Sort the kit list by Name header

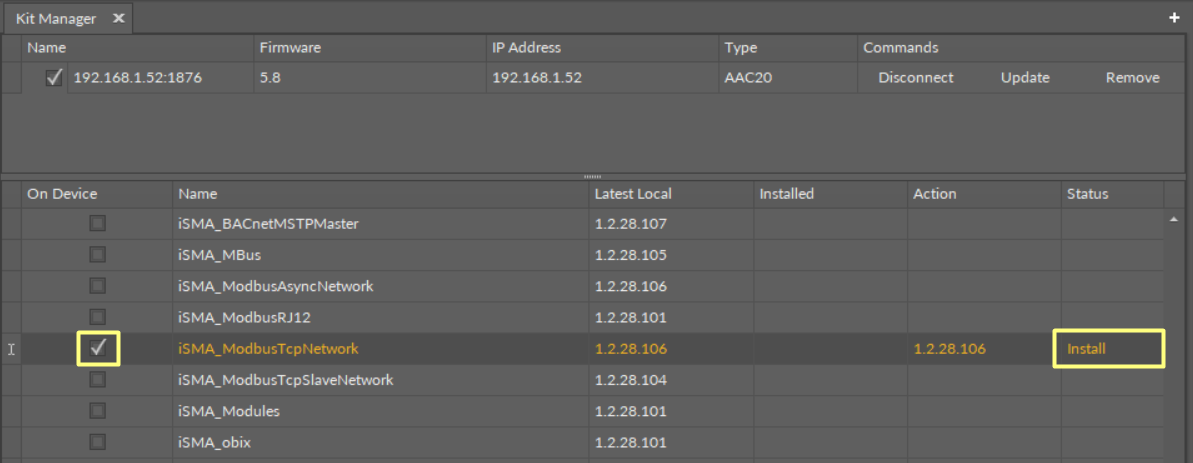[x=198, y=194]
